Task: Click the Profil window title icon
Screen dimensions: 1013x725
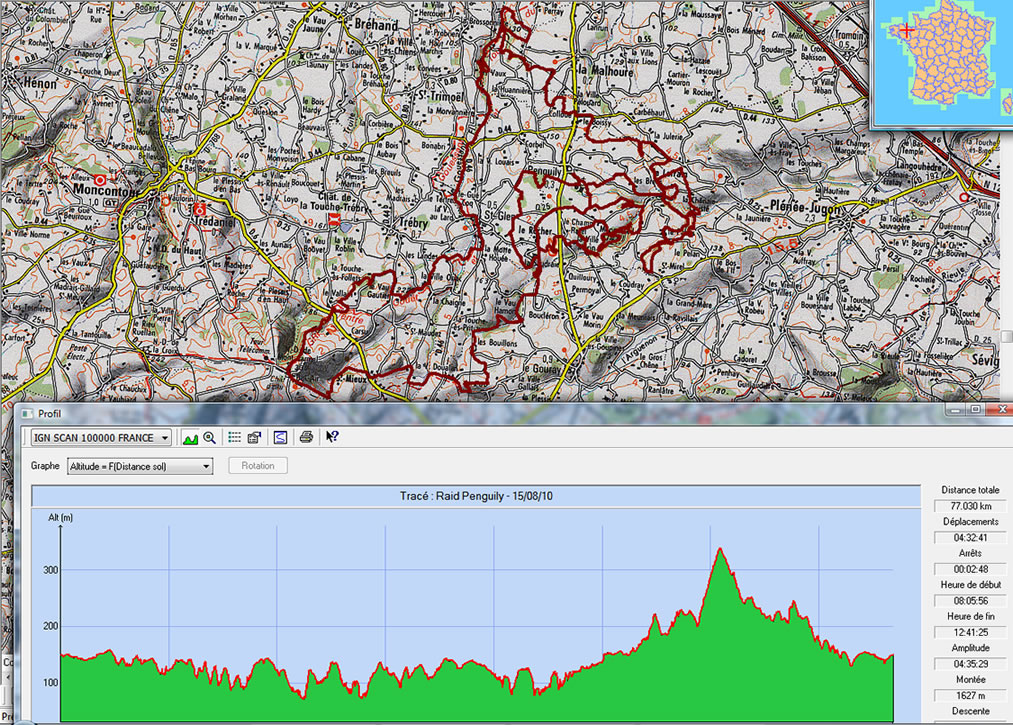Action: pos(27,413)
